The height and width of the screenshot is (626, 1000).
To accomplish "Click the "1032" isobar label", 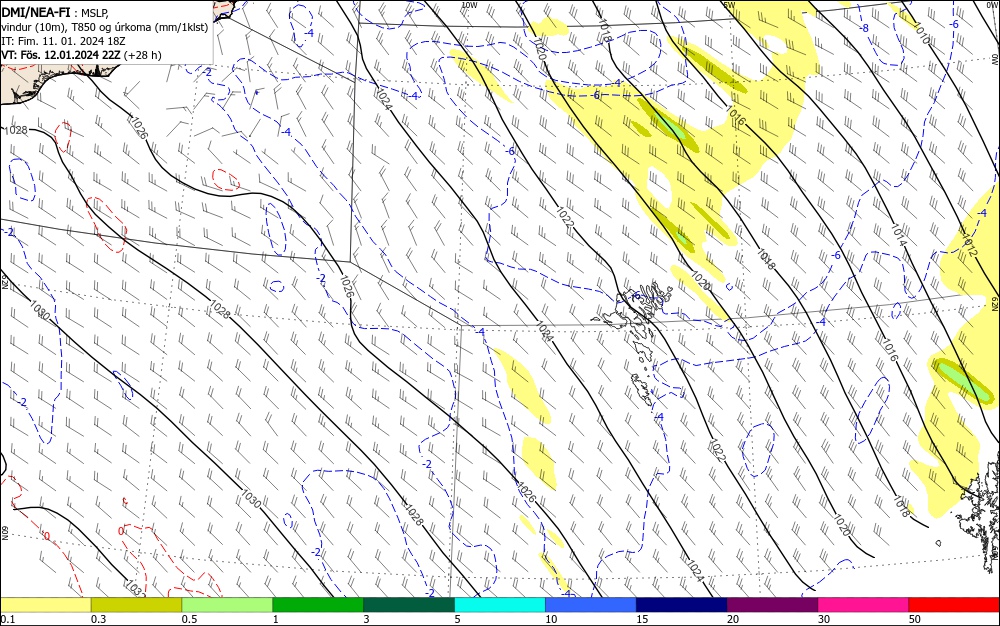I will pyautogui.click(x=136, y=588).
